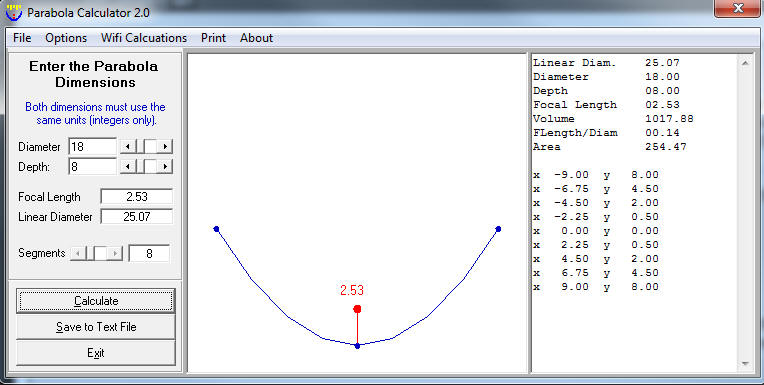Click the Volume 1017.88 result line

click(613, 119)
